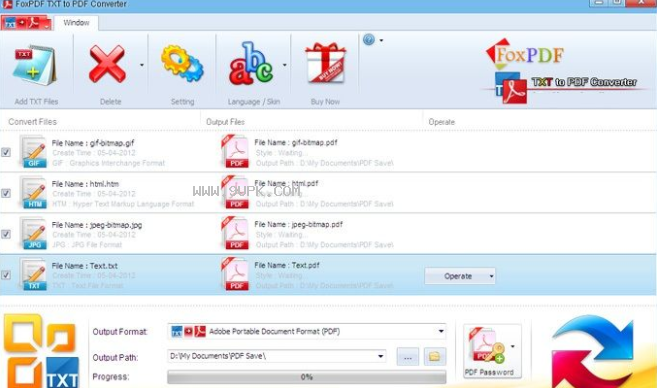This screenshot has height=388, width=657.
Task: Click the abc Language / Skin icon
Action: coord(251,64)
